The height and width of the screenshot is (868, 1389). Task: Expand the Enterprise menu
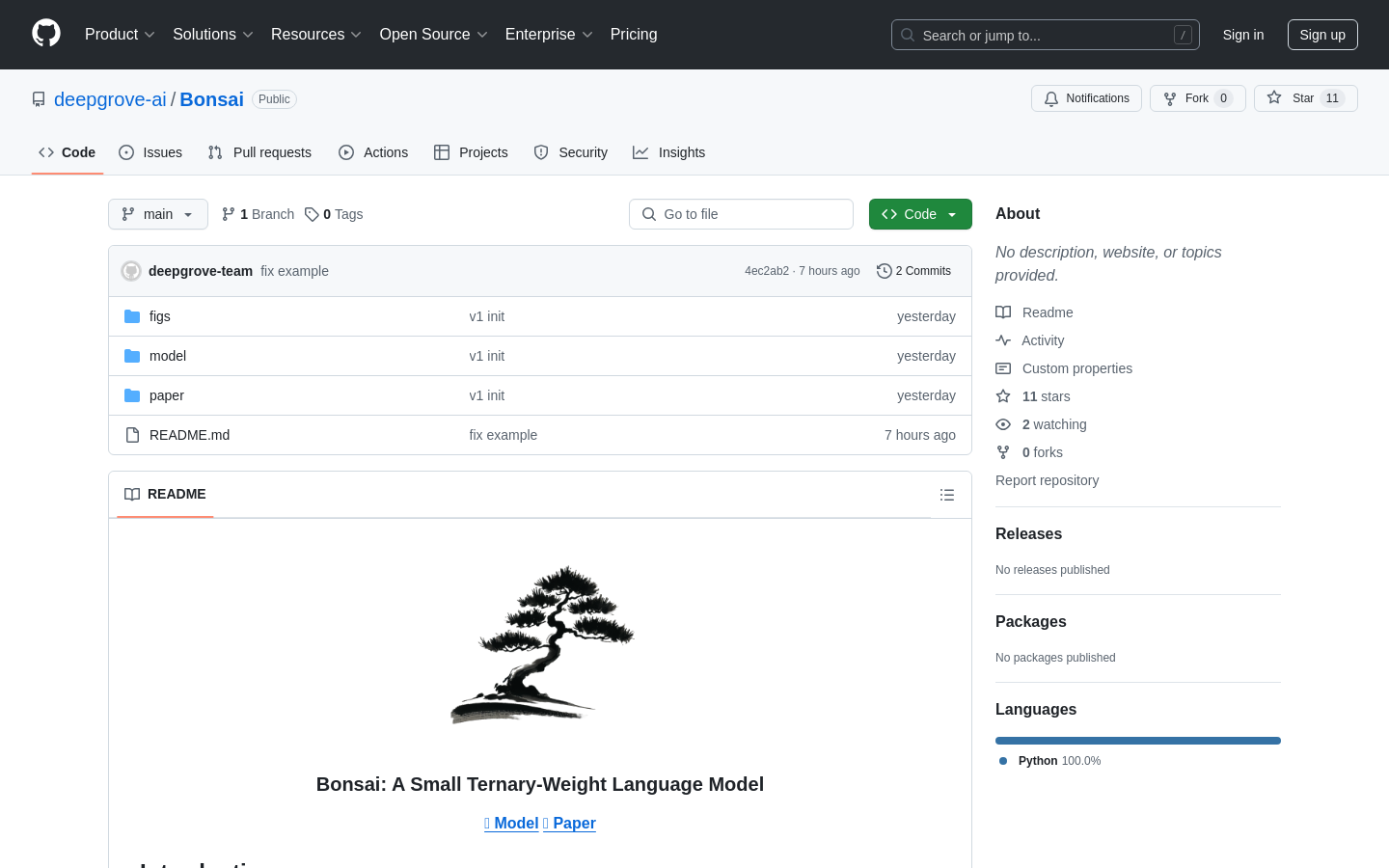(549, 35)
